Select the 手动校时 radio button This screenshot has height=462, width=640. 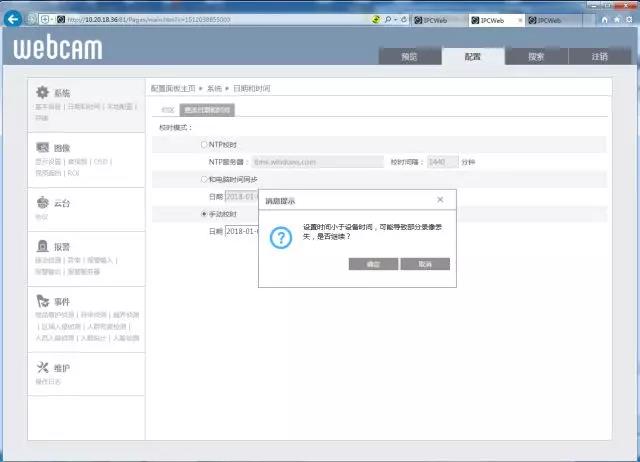(205, 214)
